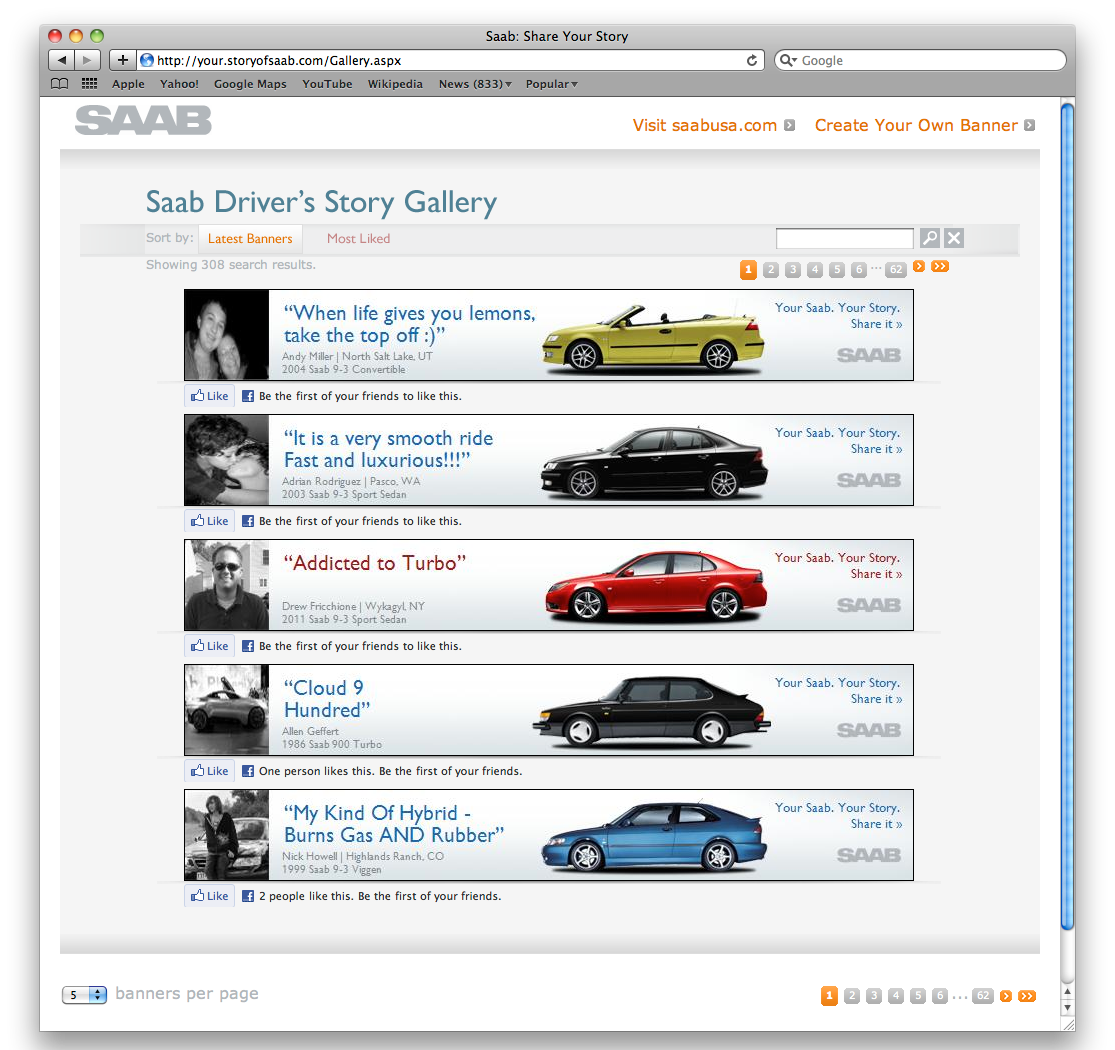Open Allen Geffert's car photo thumbnail
Viewport: 1115px width, 1050px height.
click(227, 710)
